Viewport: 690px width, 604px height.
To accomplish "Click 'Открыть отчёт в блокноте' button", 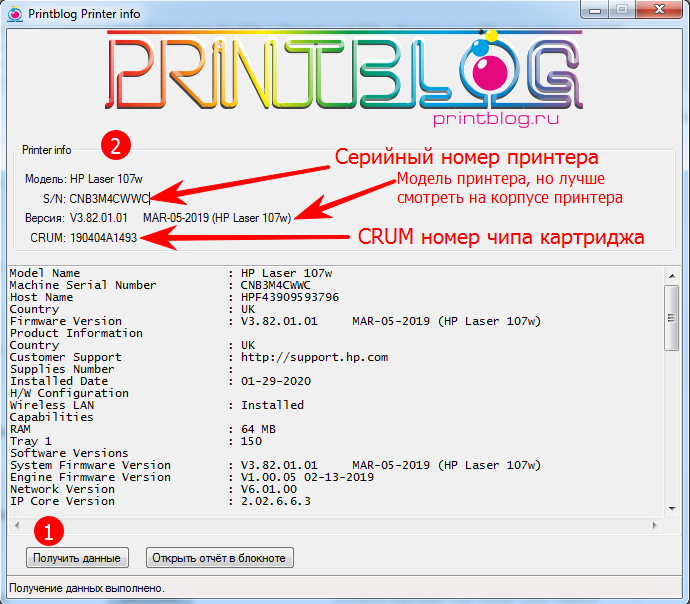I will [x=219, y=558].
